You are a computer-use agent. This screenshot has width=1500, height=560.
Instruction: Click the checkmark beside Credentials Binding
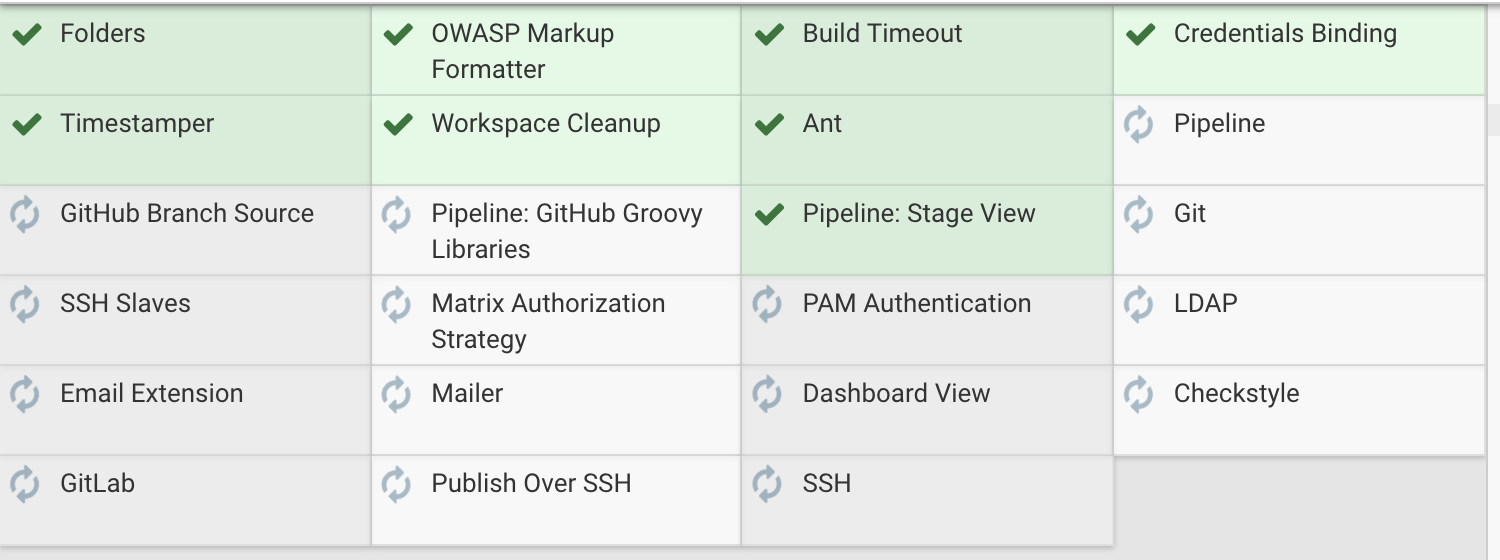point(1140,35)
